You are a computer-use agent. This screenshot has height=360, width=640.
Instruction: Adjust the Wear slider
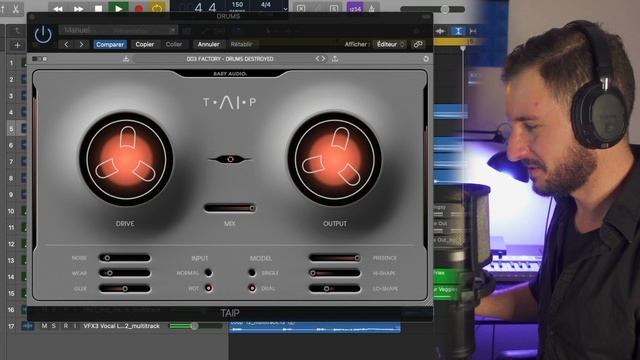pos(124,273)
